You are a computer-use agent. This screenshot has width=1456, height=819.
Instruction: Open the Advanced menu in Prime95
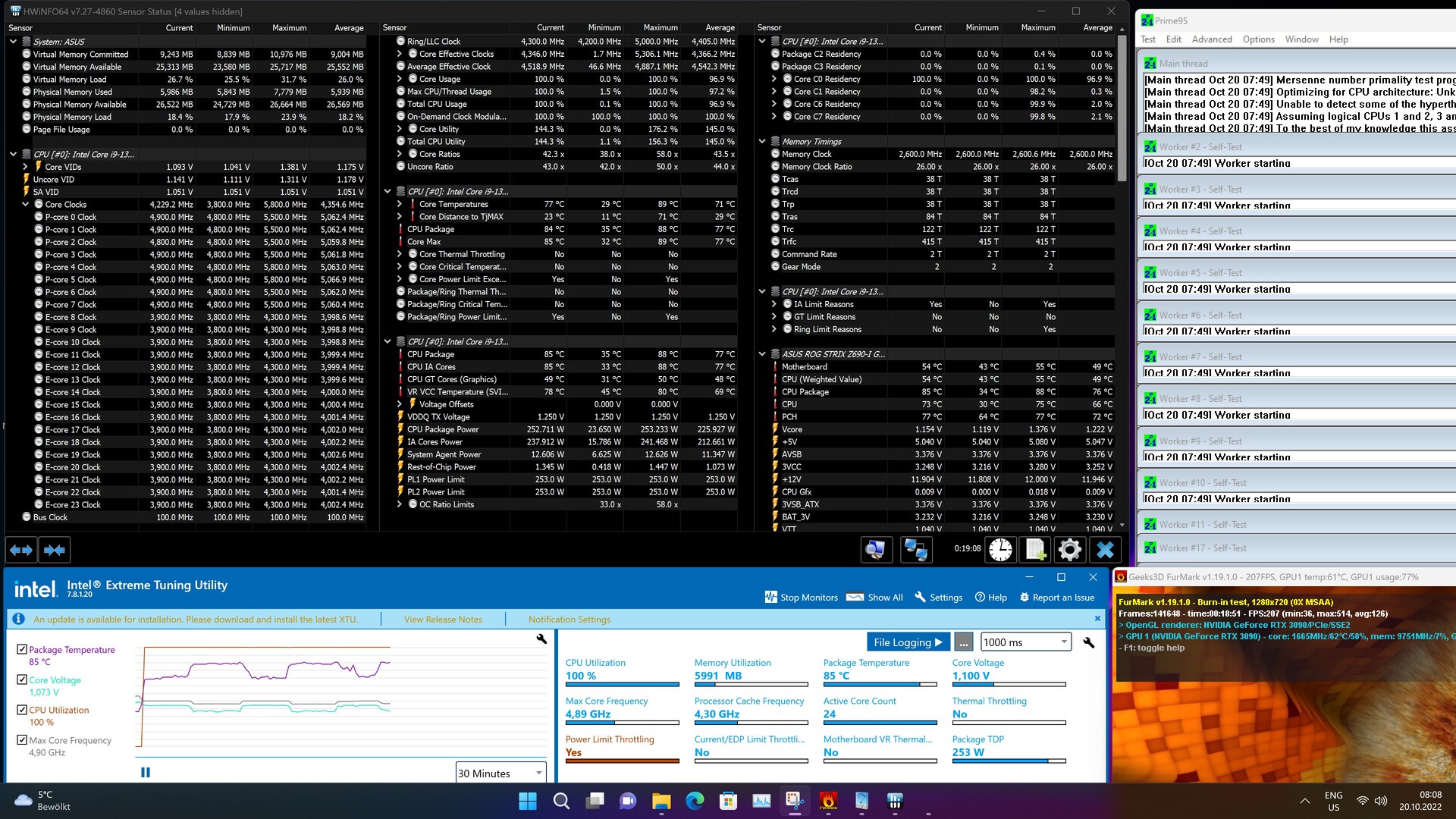1211,39
